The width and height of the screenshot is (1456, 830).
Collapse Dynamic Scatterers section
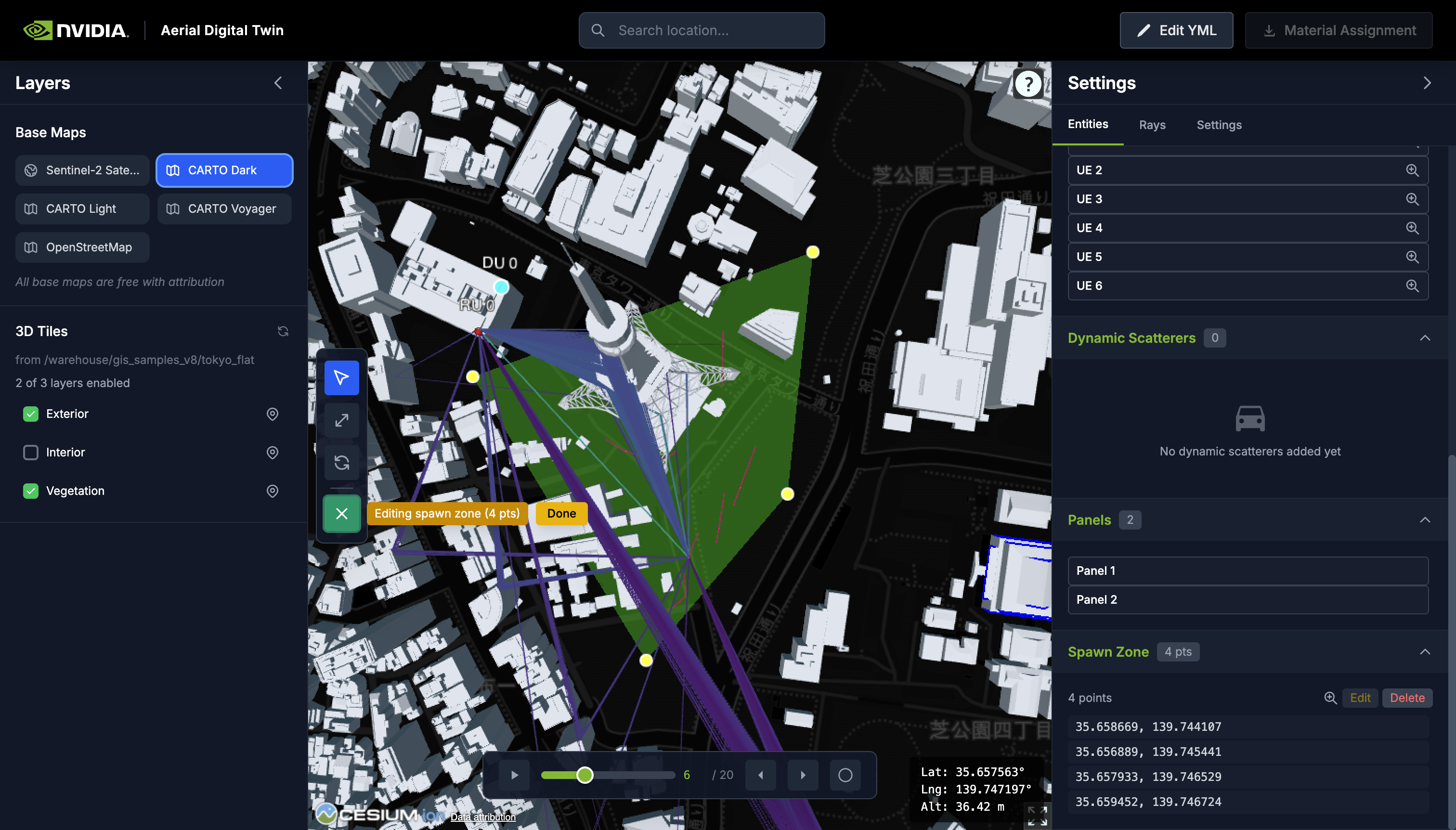click(x=1425, y=338)
